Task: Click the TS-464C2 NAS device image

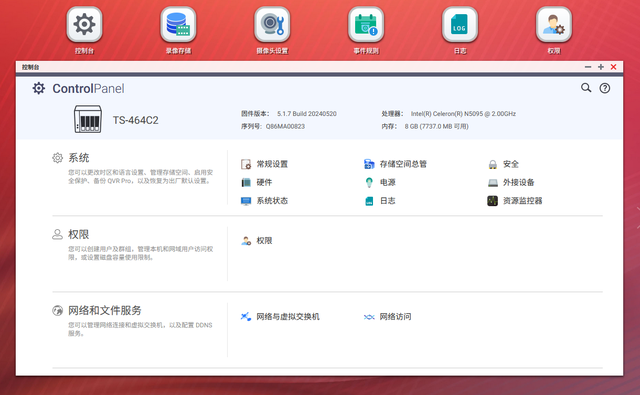Action: pos(88,119)
